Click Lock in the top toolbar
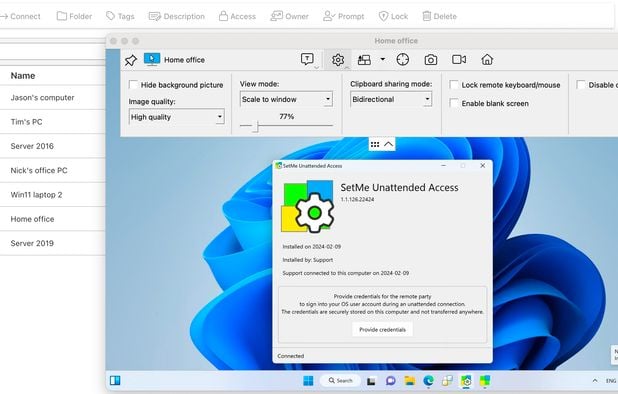 tap(393, 16)
